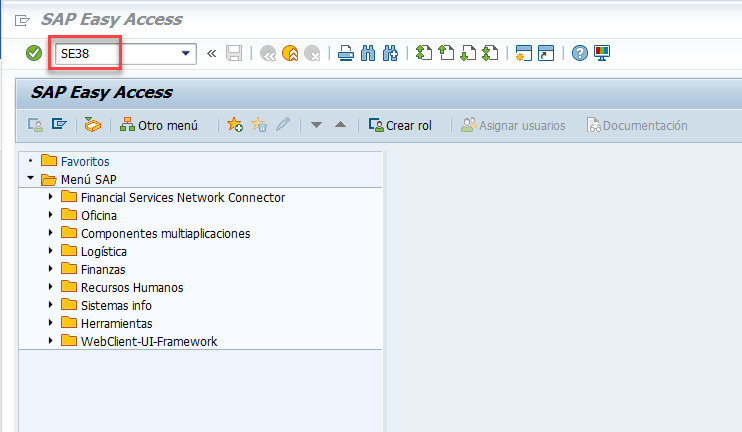
Task: Click the Crear rol button
Action: [400, 125]
